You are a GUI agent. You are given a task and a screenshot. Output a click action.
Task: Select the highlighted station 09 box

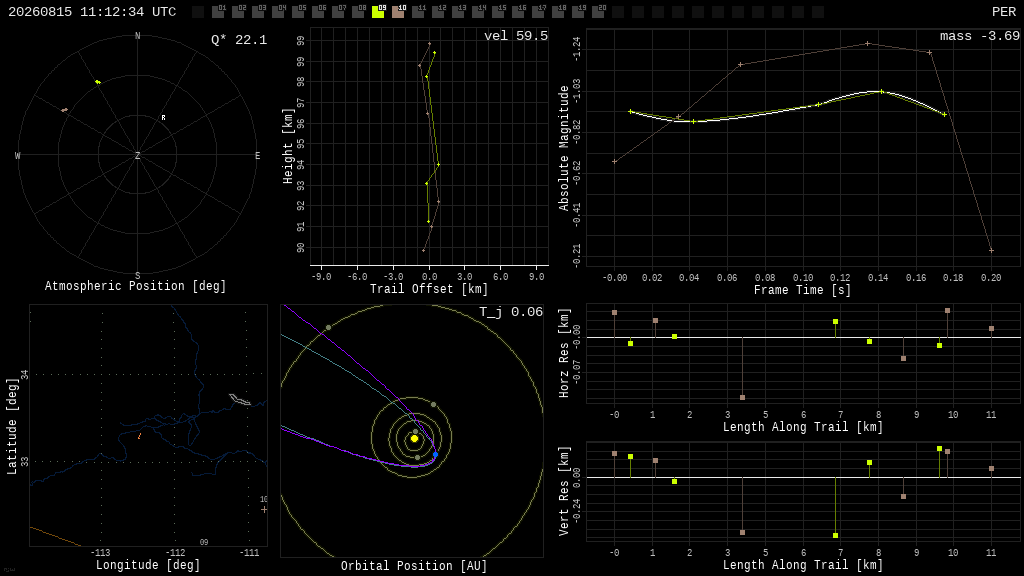[x=378, y=12]
